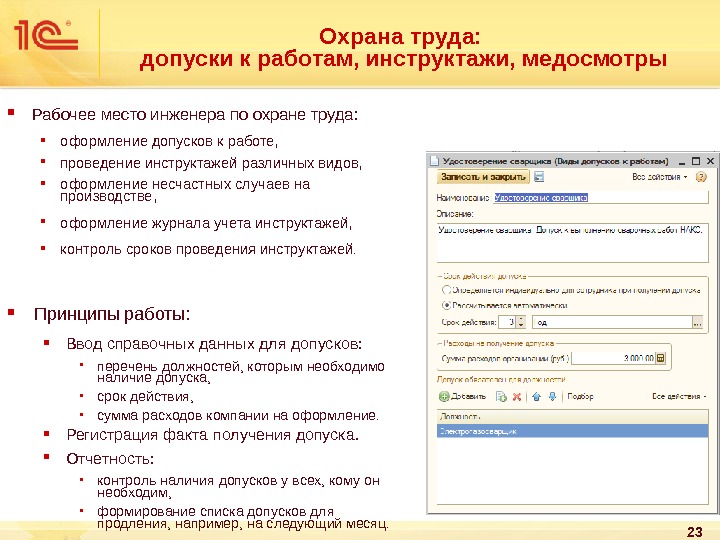The height and width of the screenshot is (540, 720).
Task: Click the text 'Принципы работы:'
Action: point(112,315)
